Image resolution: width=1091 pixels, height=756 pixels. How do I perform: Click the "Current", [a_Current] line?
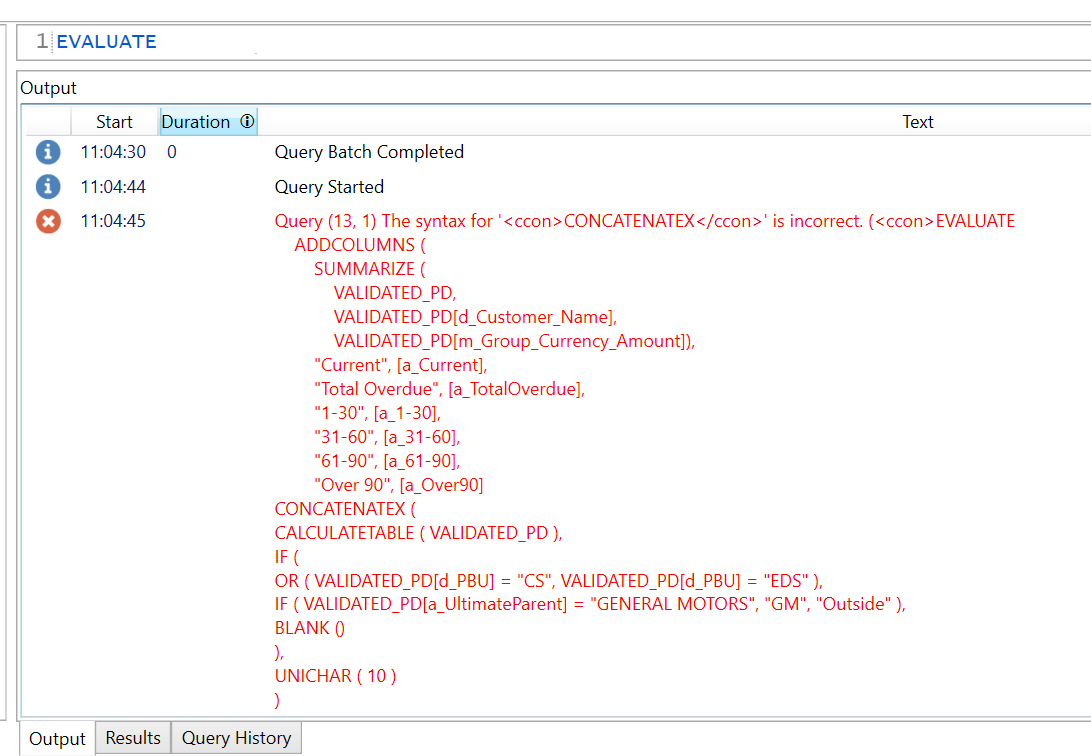(401, 365)
